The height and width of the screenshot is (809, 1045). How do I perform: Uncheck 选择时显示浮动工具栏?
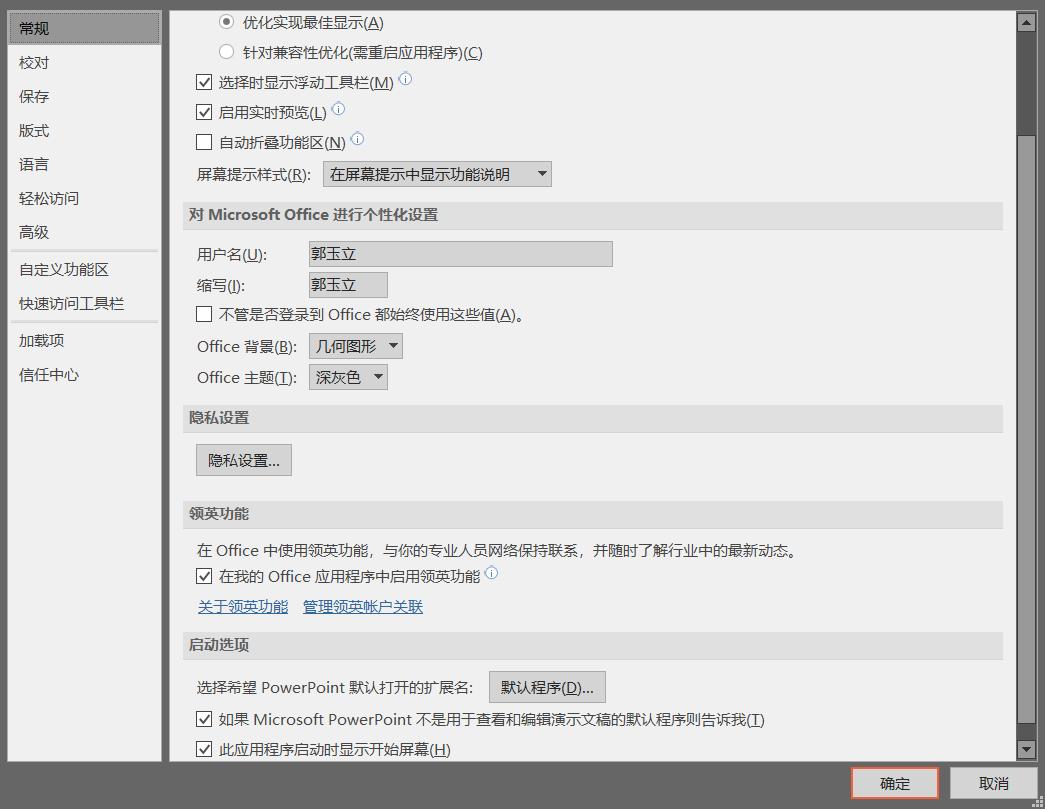click(x=204, y=82)
